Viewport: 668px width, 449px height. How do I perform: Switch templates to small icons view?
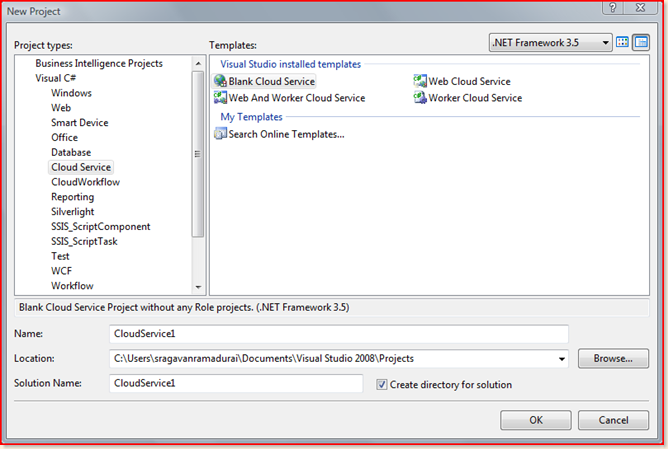coord(640,42)
